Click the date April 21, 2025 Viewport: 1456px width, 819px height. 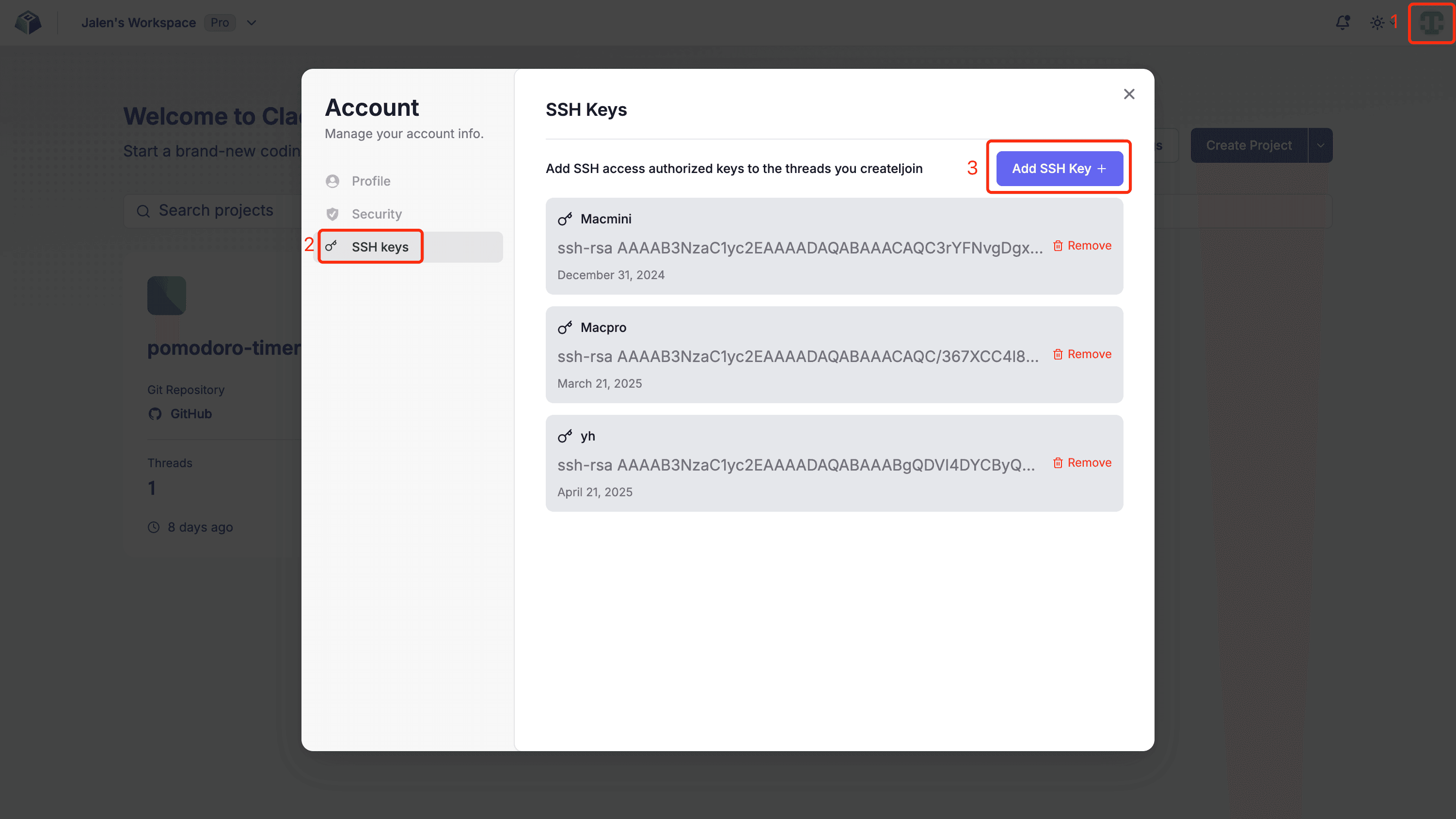click(x=595, y=492)
